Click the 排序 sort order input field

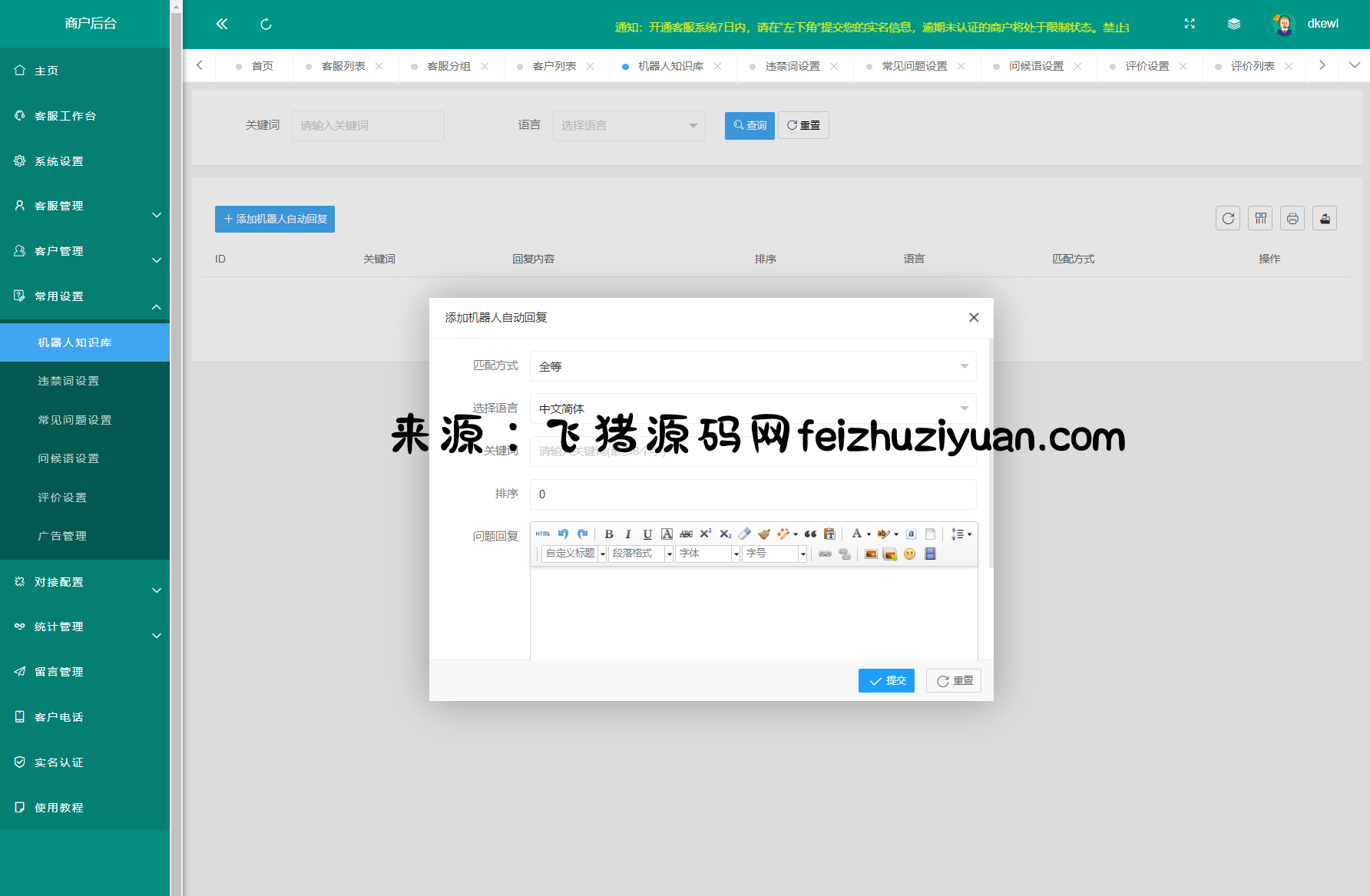click(753, 494)
